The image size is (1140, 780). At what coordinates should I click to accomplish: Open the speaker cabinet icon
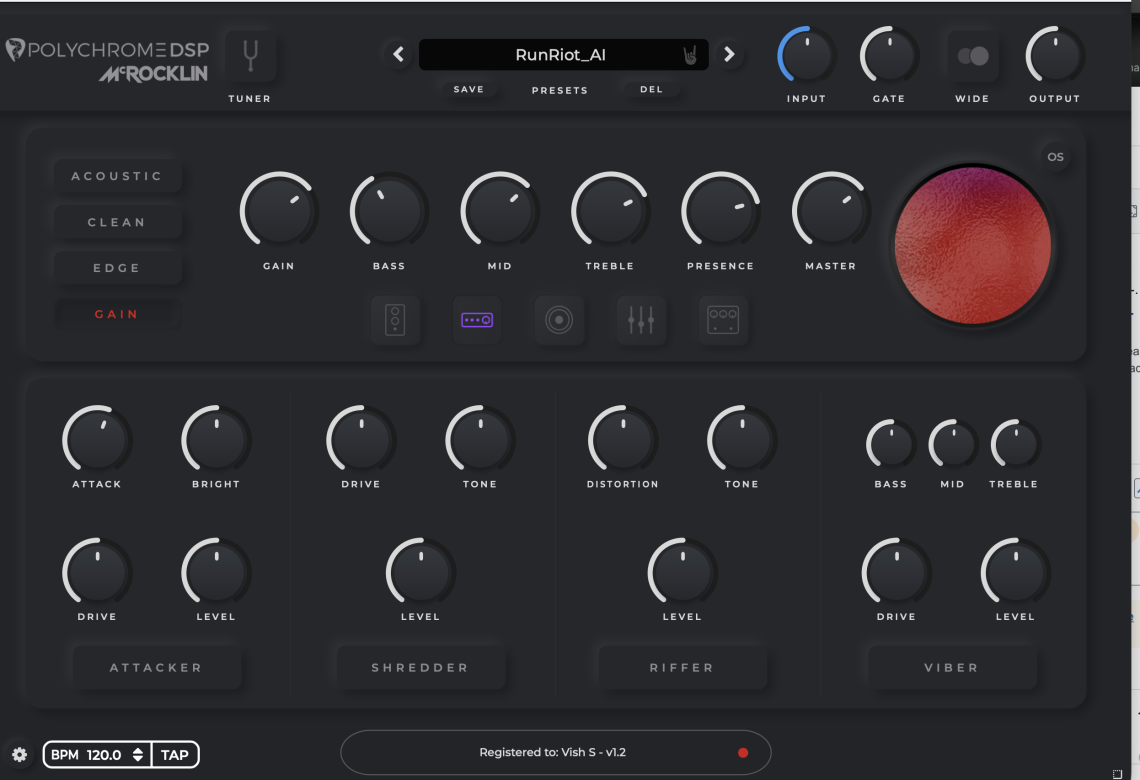(559, 320)
